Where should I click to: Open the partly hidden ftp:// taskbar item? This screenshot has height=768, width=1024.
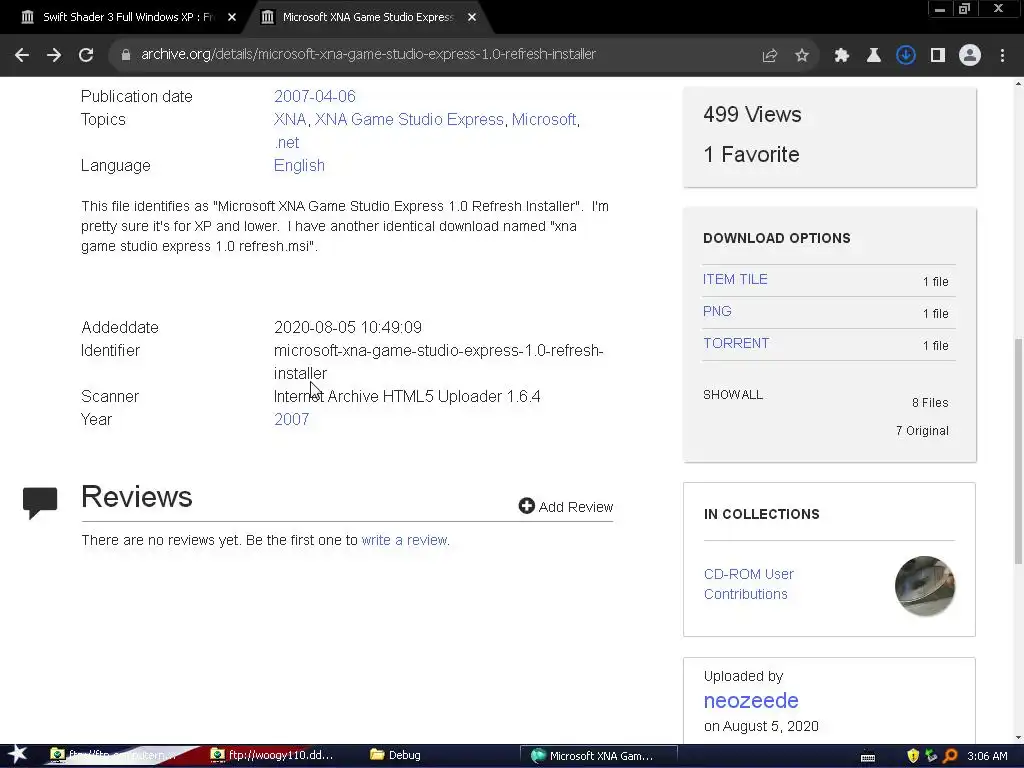pos(114,755)
